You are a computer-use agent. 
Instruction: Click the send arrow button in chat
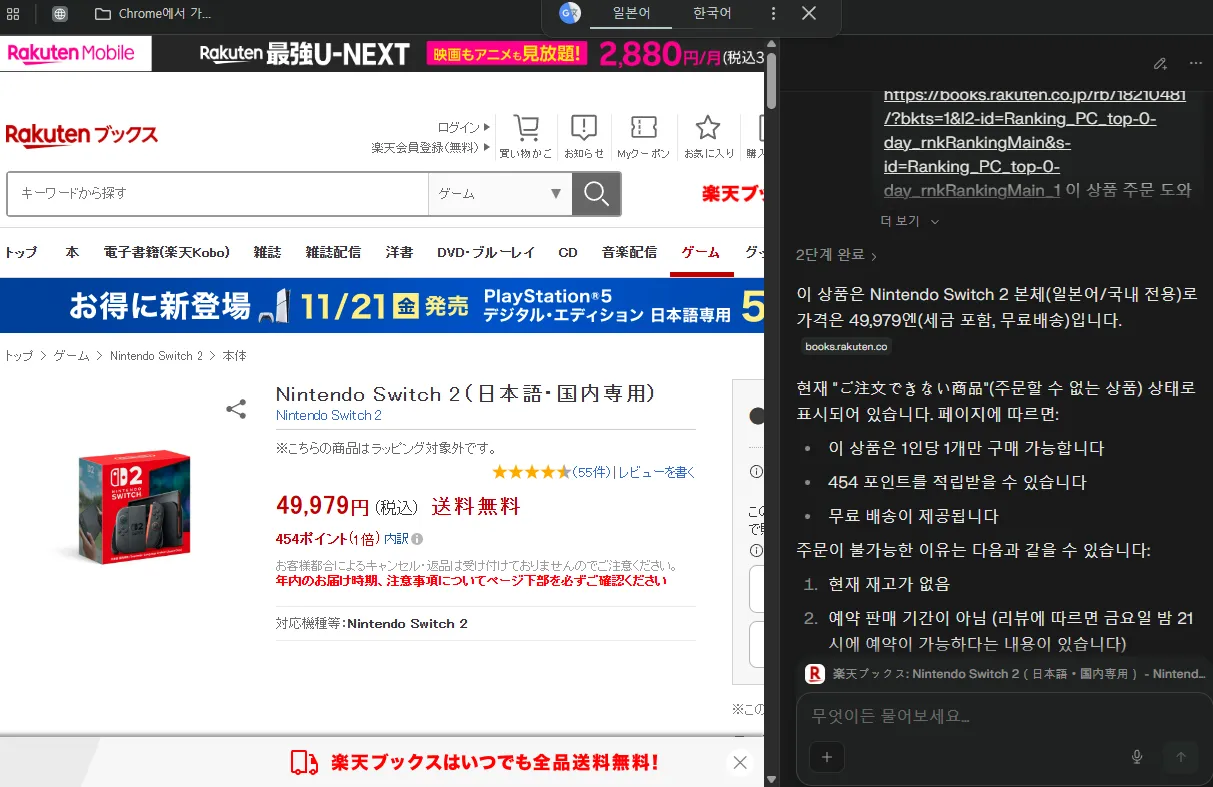click(x=1180, y=757)
